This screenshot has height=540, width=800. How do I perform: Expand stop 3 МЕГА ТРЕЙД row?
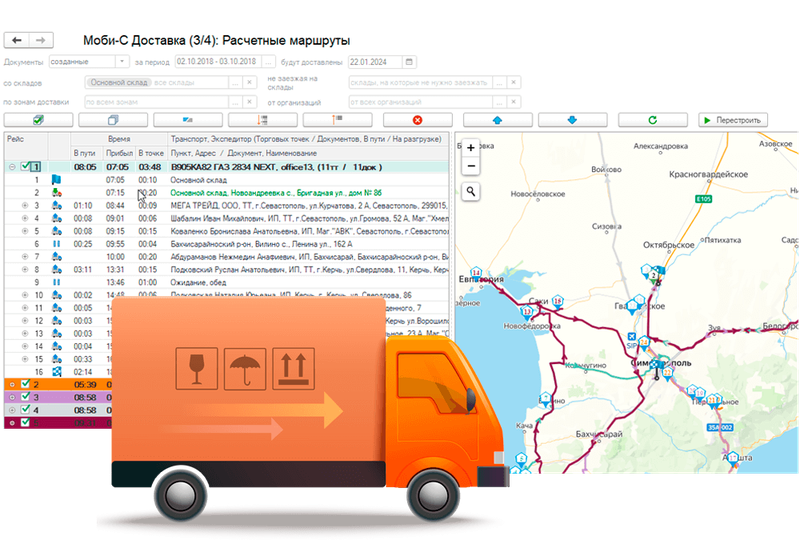tap(24, 205)
